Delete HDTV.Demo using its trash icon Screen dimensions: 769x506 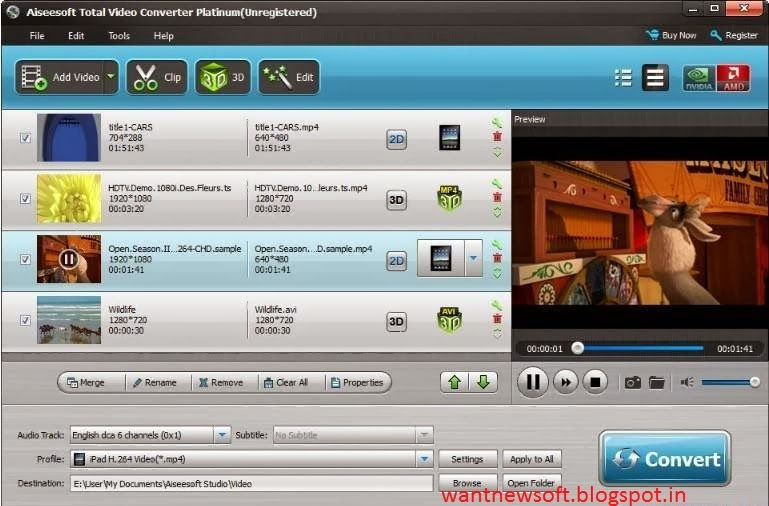[x=497, y=197]
